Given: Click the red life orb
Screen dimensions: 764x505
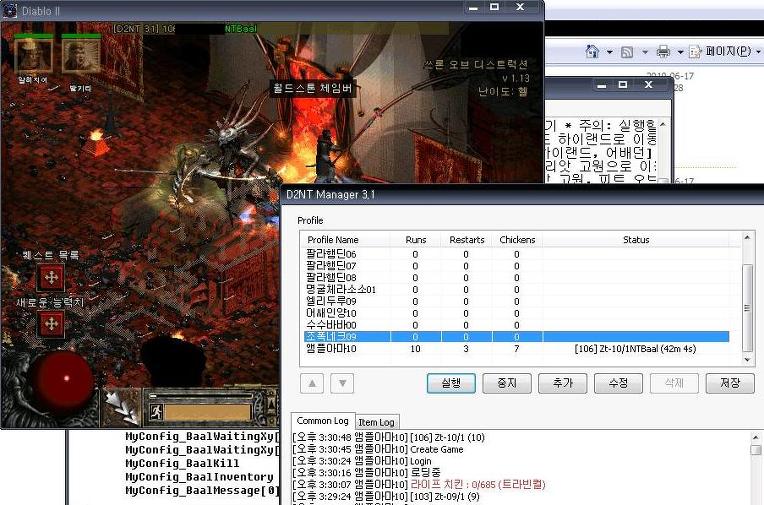Looking at the screenshot, I should coord(63,379).
